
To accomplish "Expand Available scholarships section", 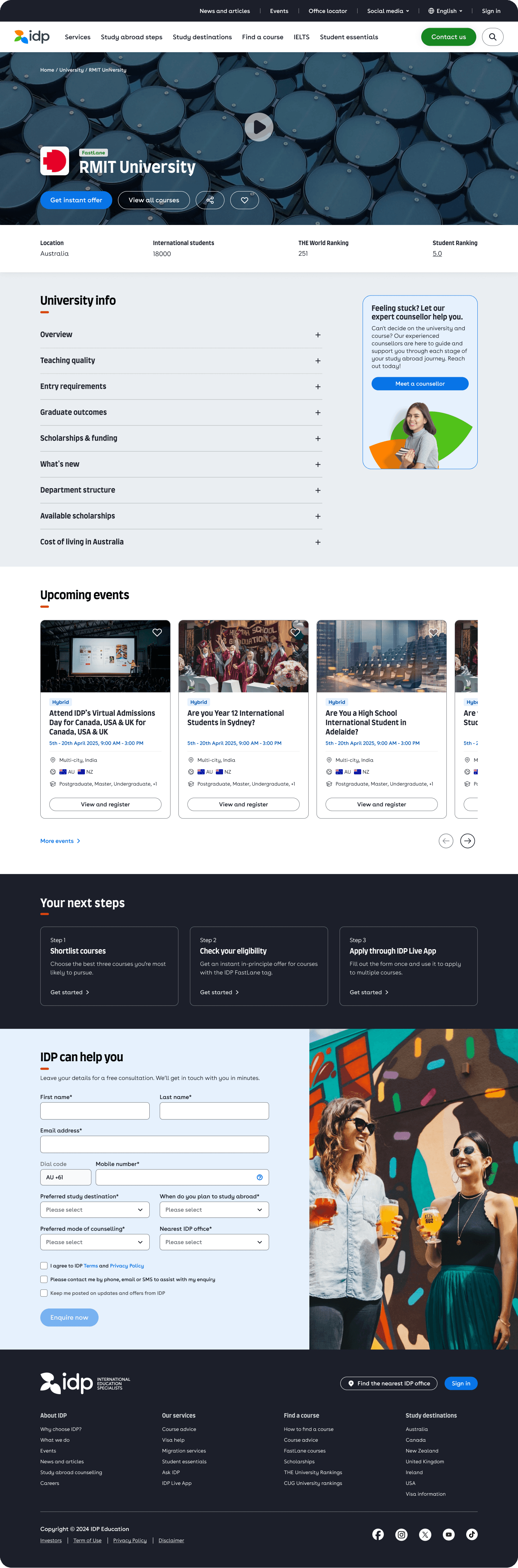I will pyautogui.click(x=181, y=515).
